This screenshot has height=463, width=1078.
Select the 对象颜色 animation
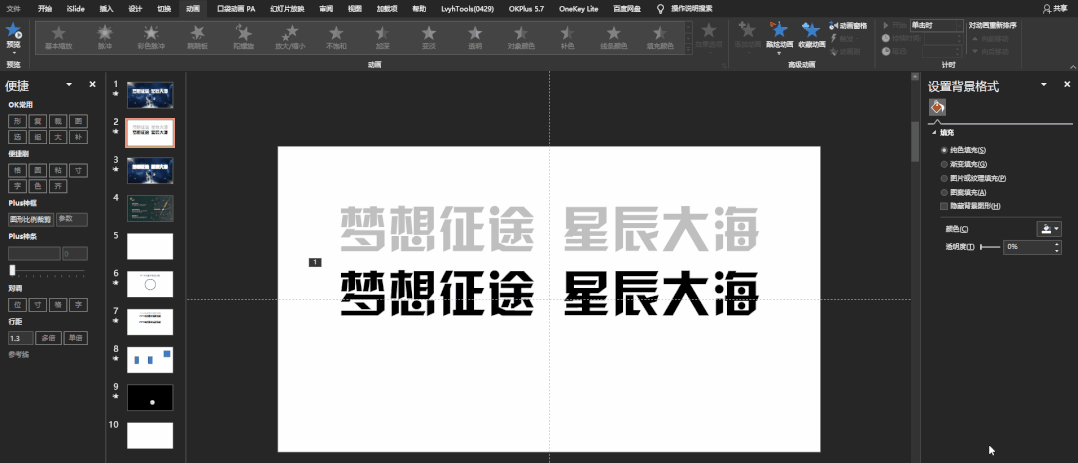pyautogui.click(x=521, y=38)
